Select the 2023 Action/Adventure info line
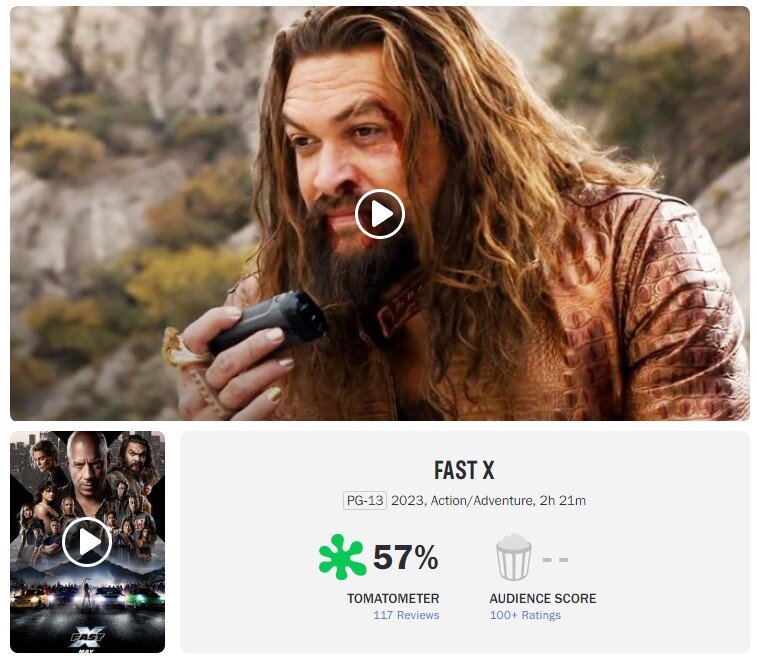Viewport: 757px width, 658px height. click(x=488, y=501)
